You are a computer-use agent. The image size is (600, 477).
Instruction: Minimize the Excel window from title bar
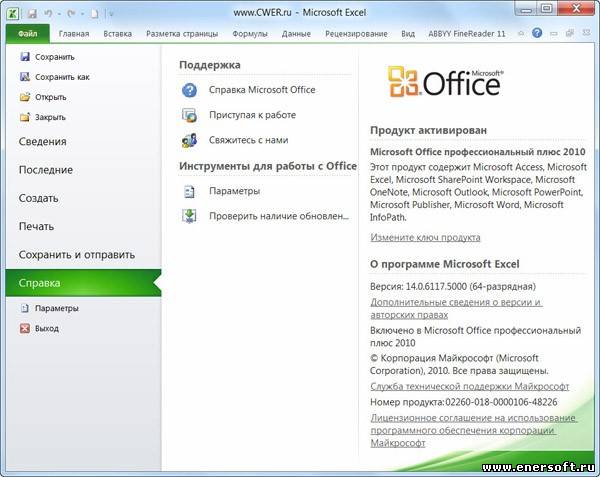pyautogui.click(x=527, y=8)
